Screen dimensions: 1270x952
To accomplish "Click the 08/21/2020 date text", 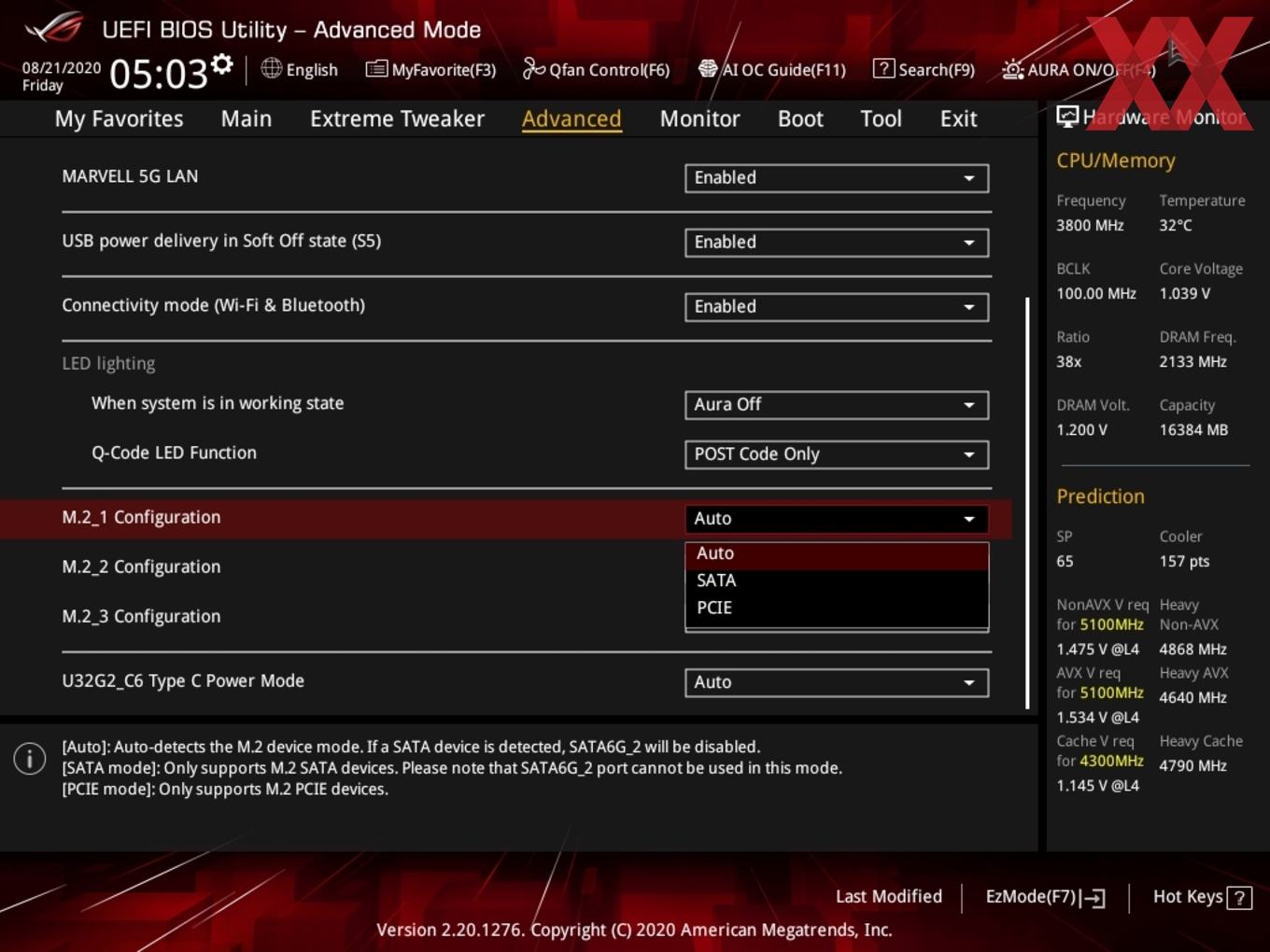I will tap(62, 68).
